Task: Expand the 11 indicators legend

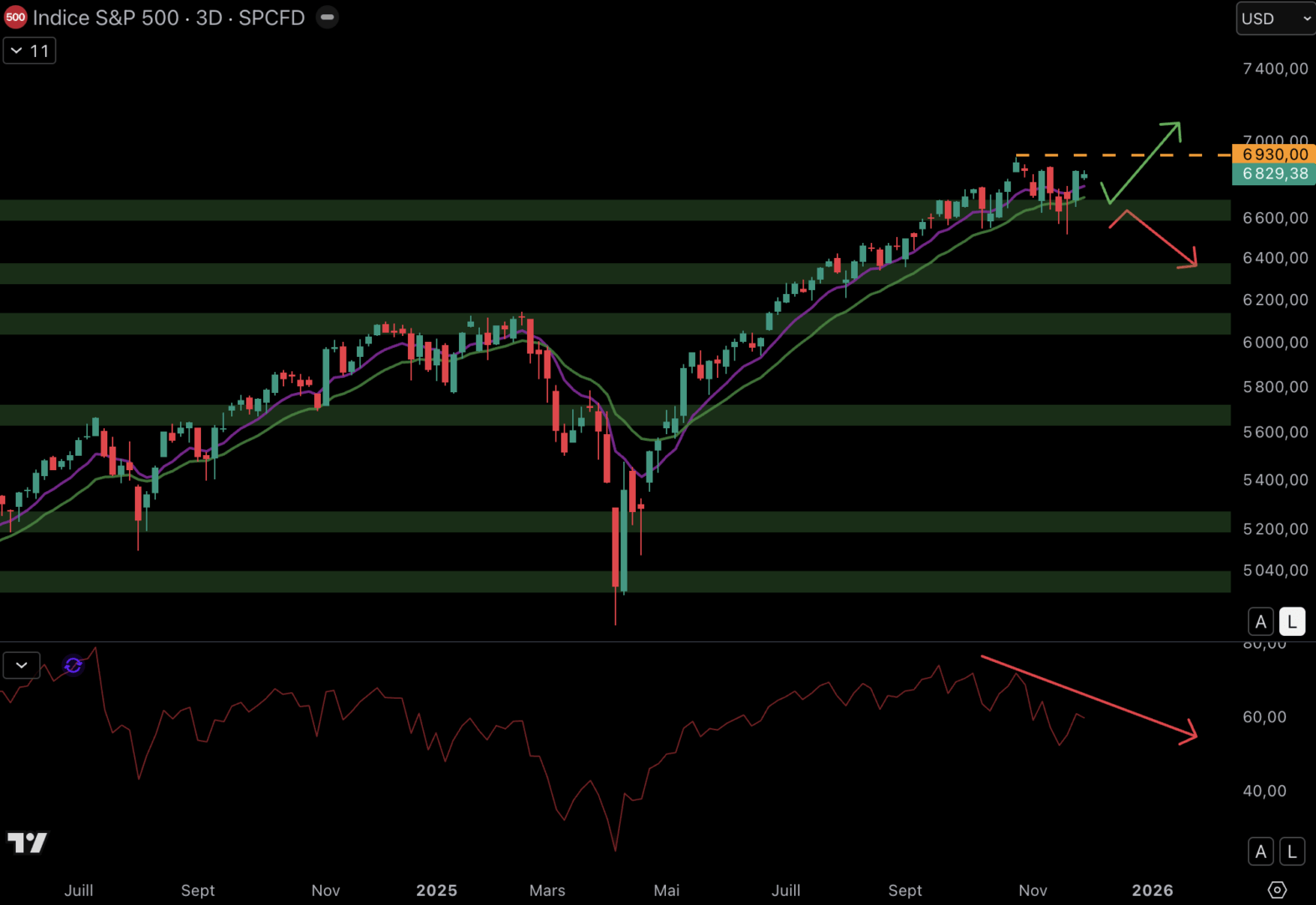Action: (x=29, y=51)
